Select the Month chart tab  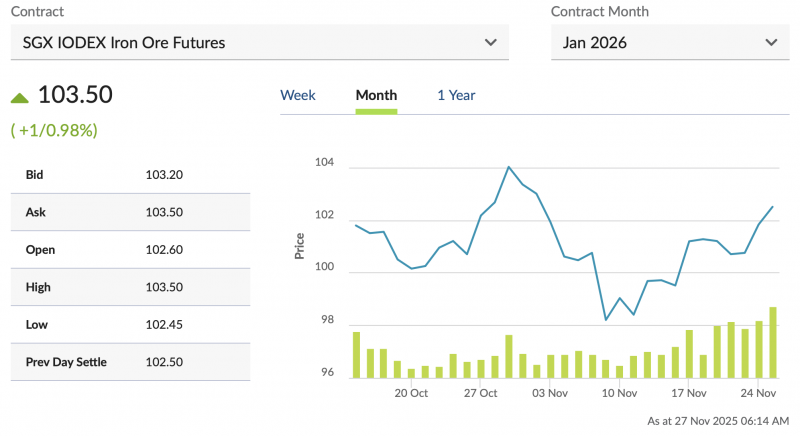click(376, 95)
